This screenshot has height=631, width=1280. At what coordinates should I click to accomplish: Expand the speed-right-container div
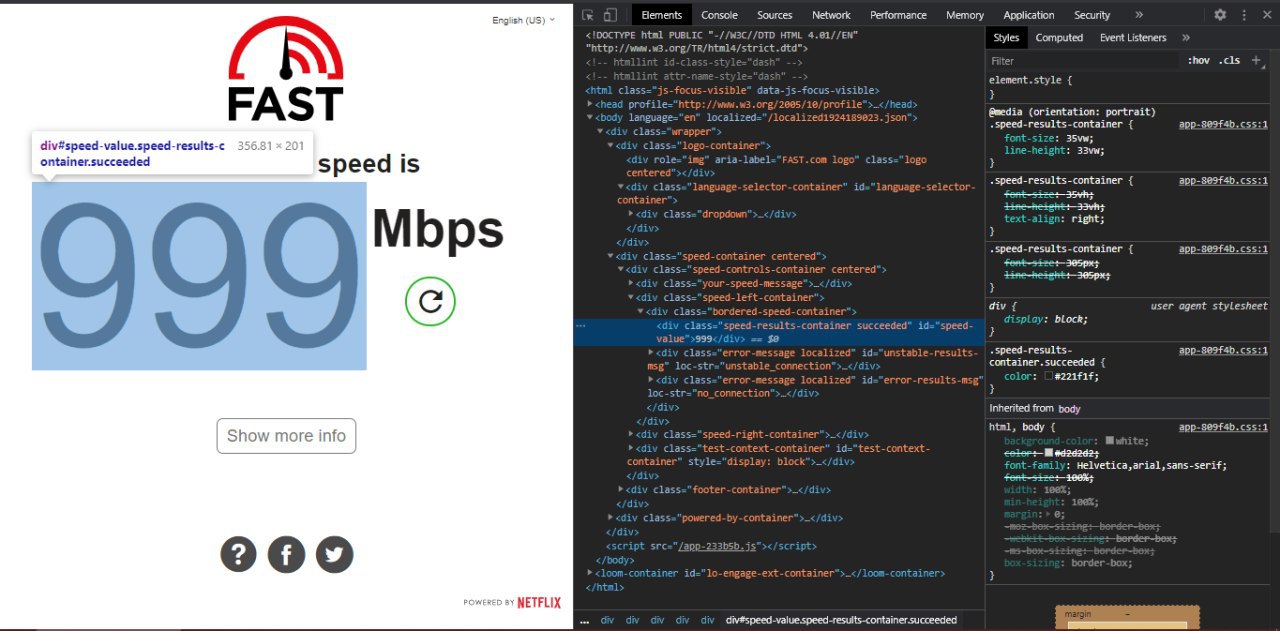(x=630, y=434)
